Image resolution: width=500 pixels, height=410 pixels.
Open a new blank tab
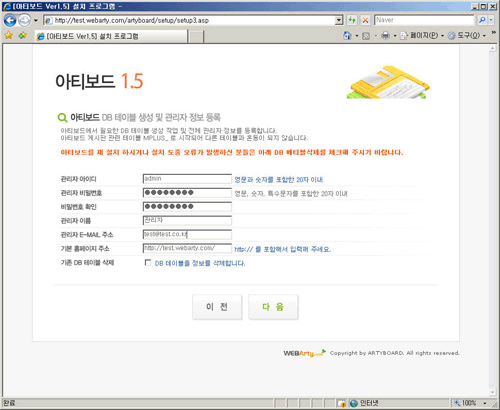coord(196,36)
